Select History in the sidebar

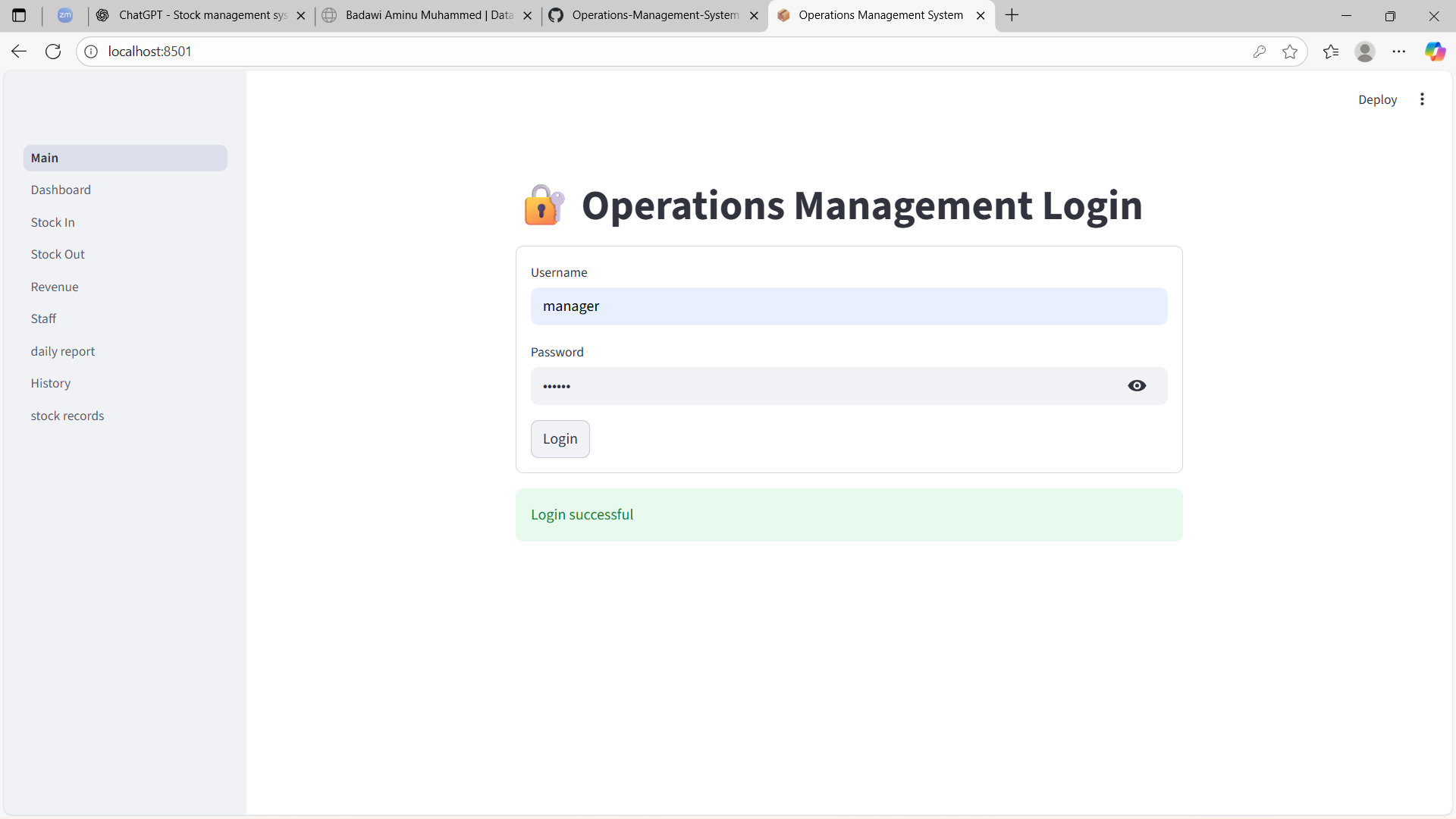[50, 383]
